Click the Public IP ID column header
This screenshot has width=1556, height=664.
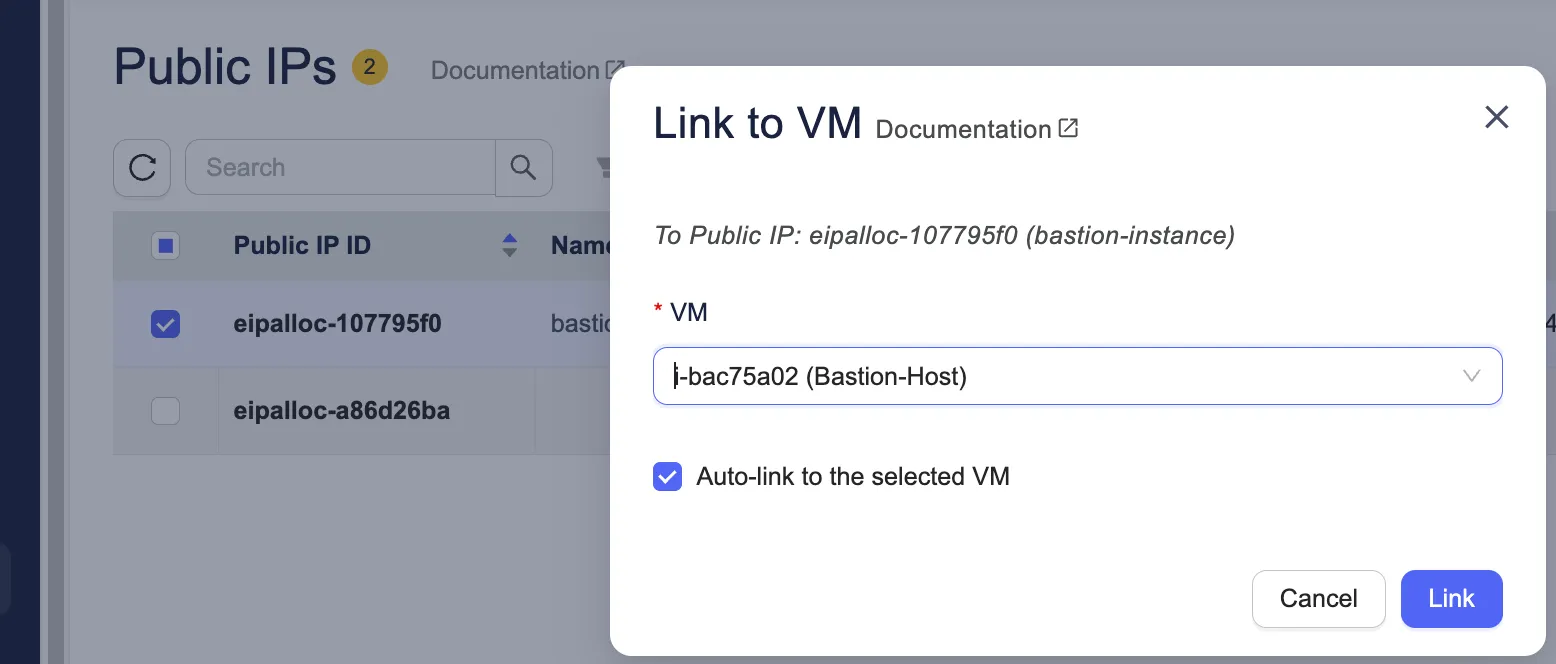click(302, 246)
